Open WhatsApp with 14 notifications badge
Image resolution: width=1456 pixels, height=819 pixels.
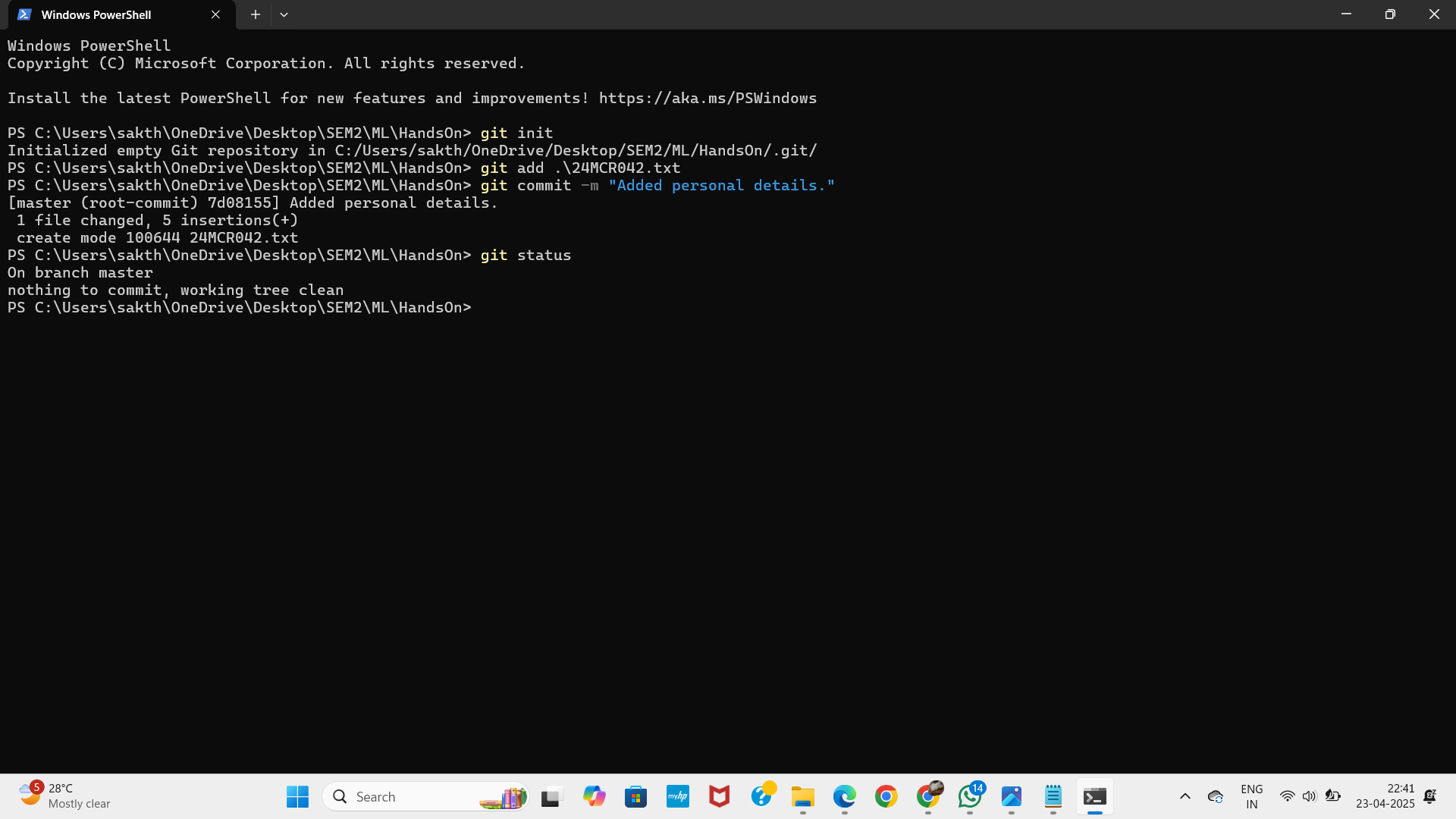[x=970, y=796]
